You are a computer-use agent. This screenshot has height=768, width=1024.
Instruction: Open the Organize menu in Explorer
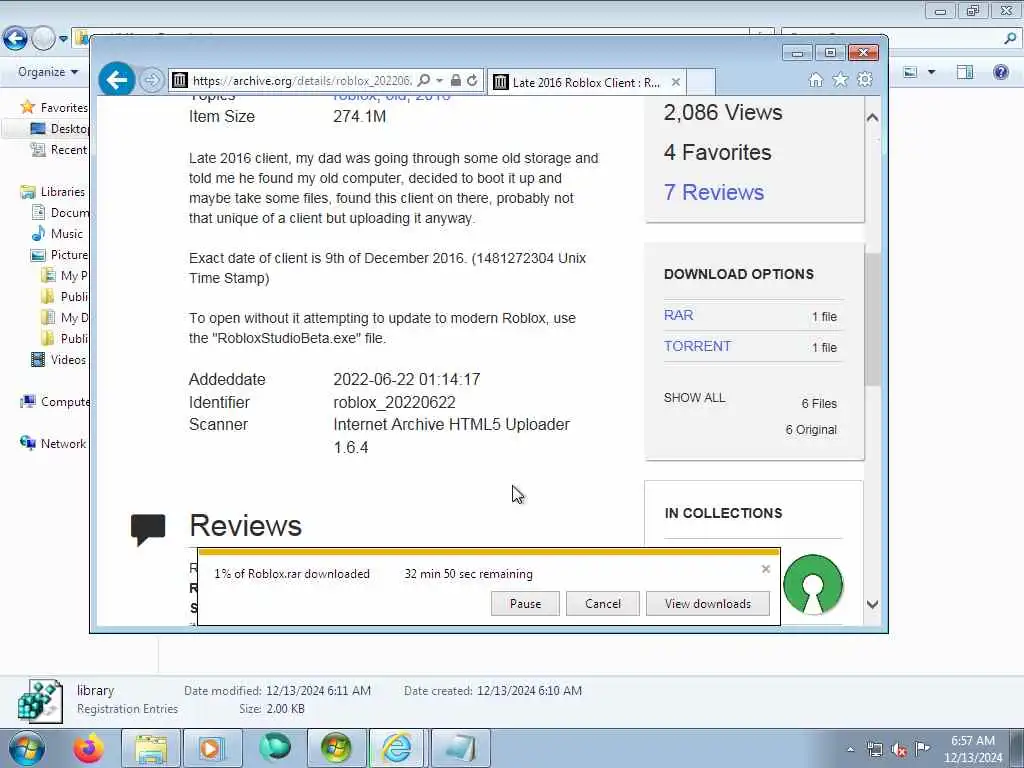pyautogui.click(x=48, y=72)
